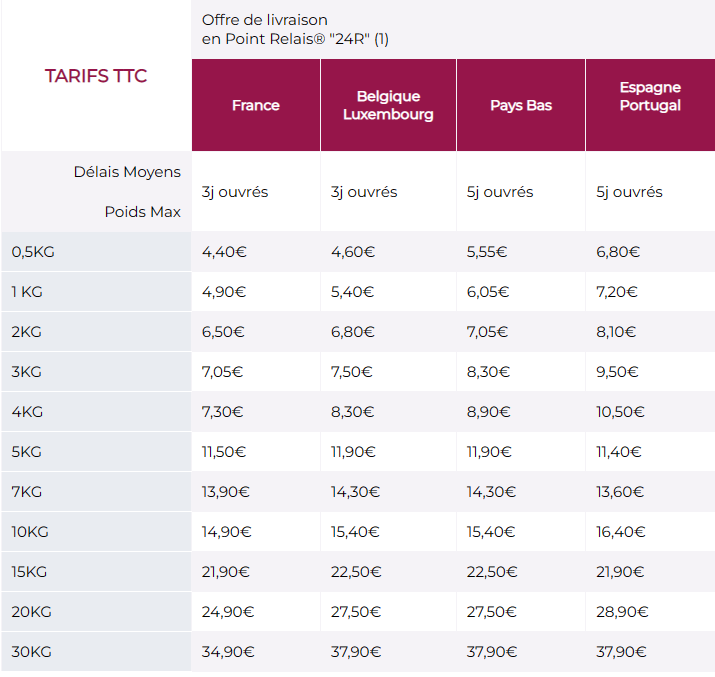
Task: Click the France column header
Action: pos(256,105)
